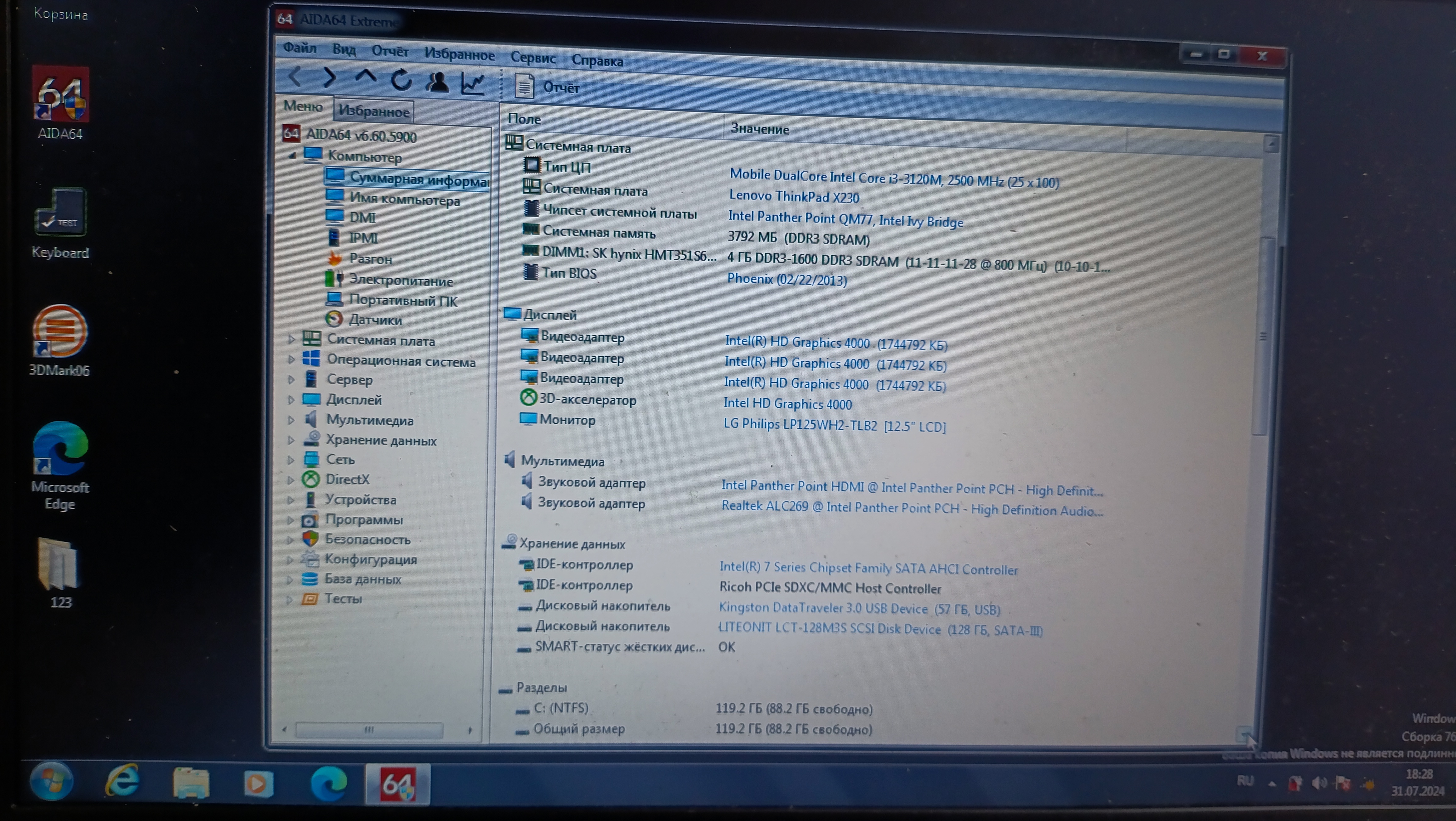Click the Безопасность shield icon
The height and width of the screenshot is (821, 1456).
[x=310, y=539]
